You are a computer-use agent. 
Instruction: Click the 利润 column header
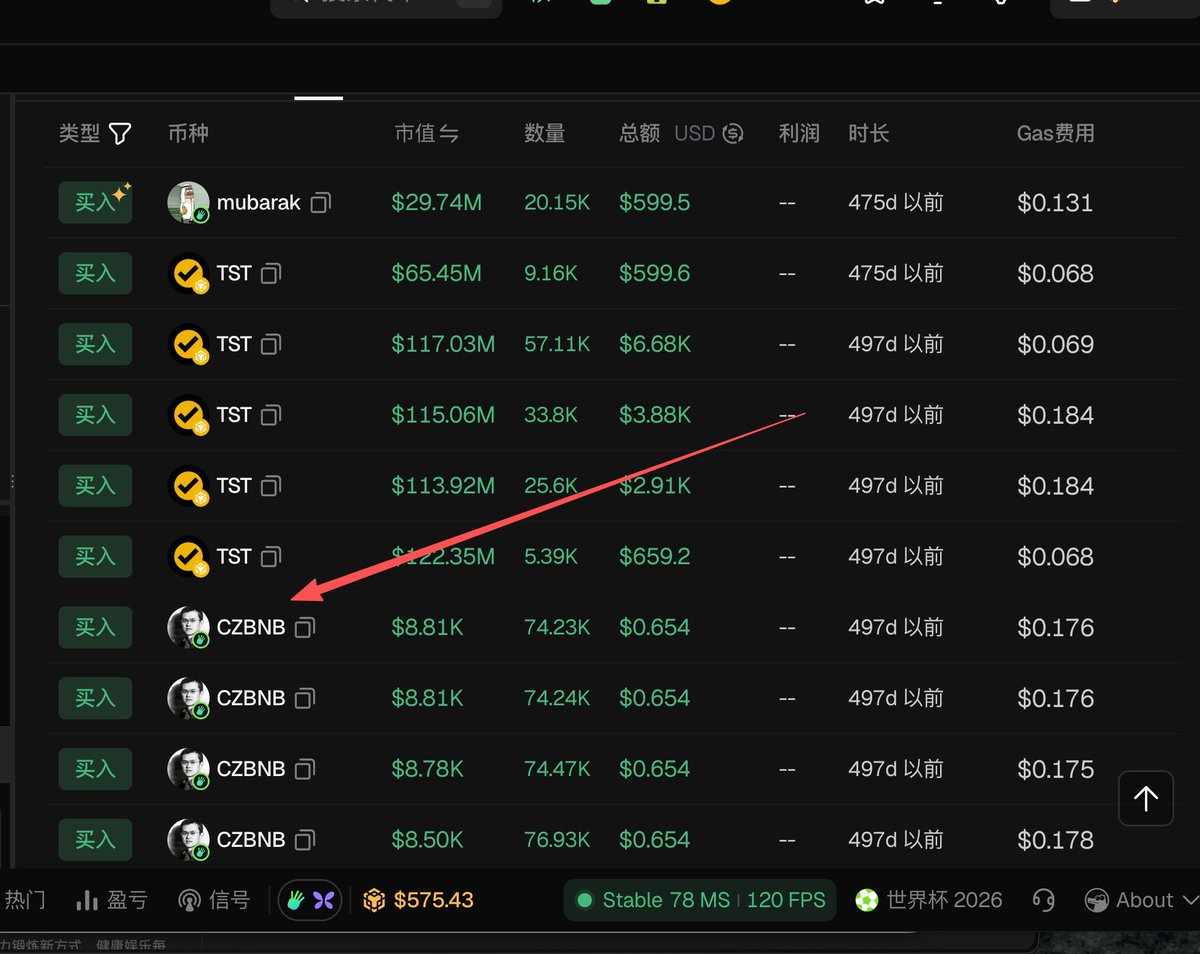click(799, 133)
